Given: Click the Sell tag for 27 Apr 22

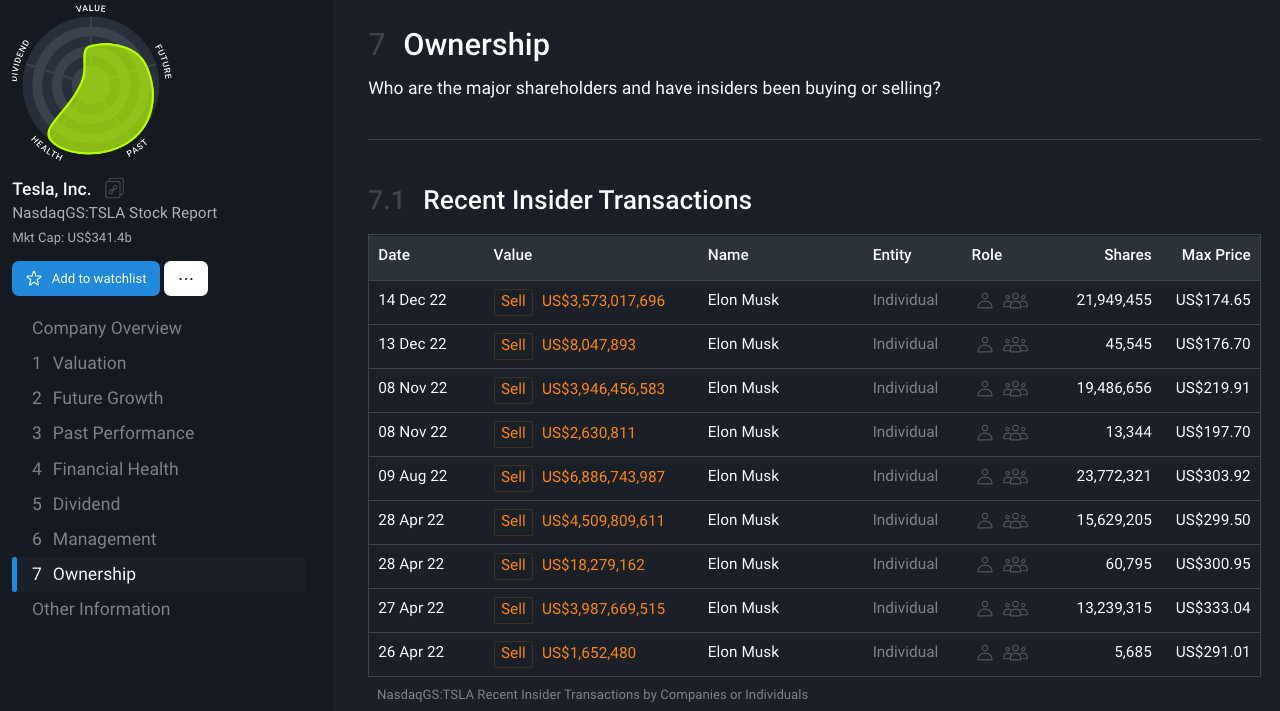Looking at the screenshot, I should 513,609.
